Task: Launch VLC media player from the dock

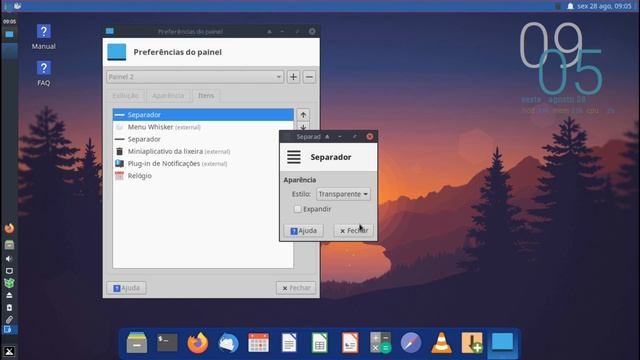Action: click(x=441, y=342)
